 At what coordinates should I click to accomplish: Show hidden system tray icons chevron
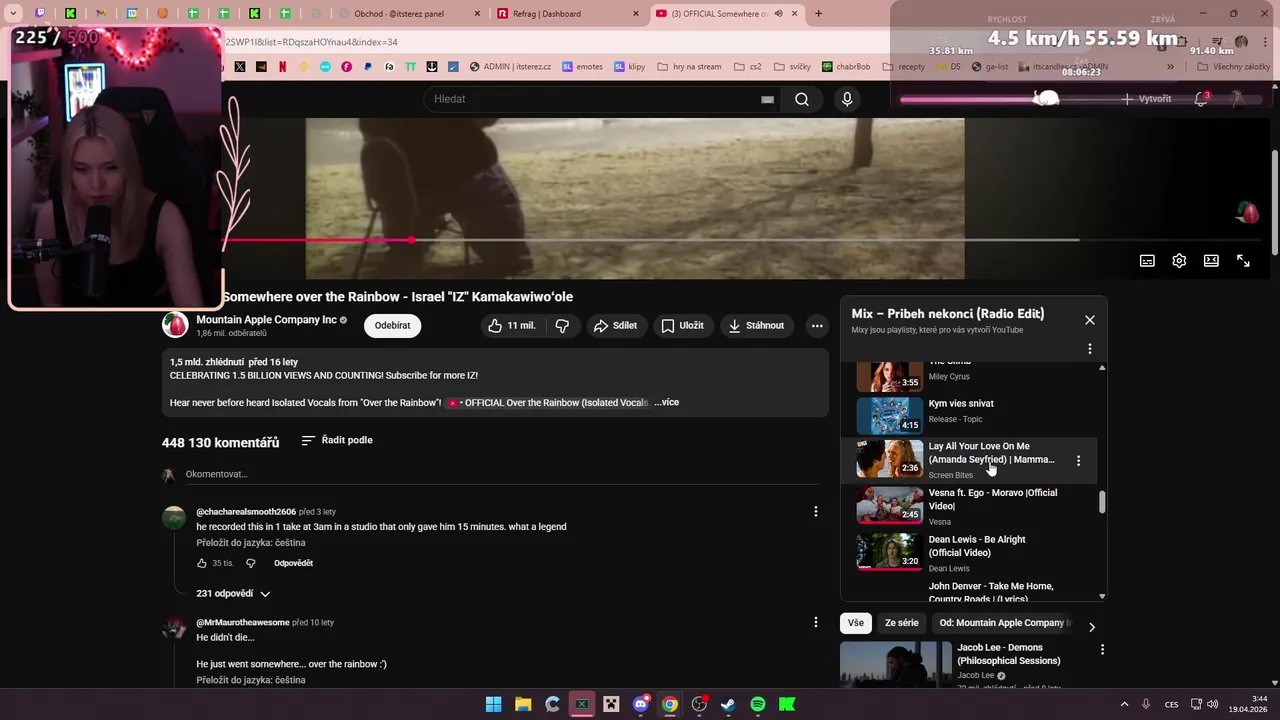pos(1124,704)
